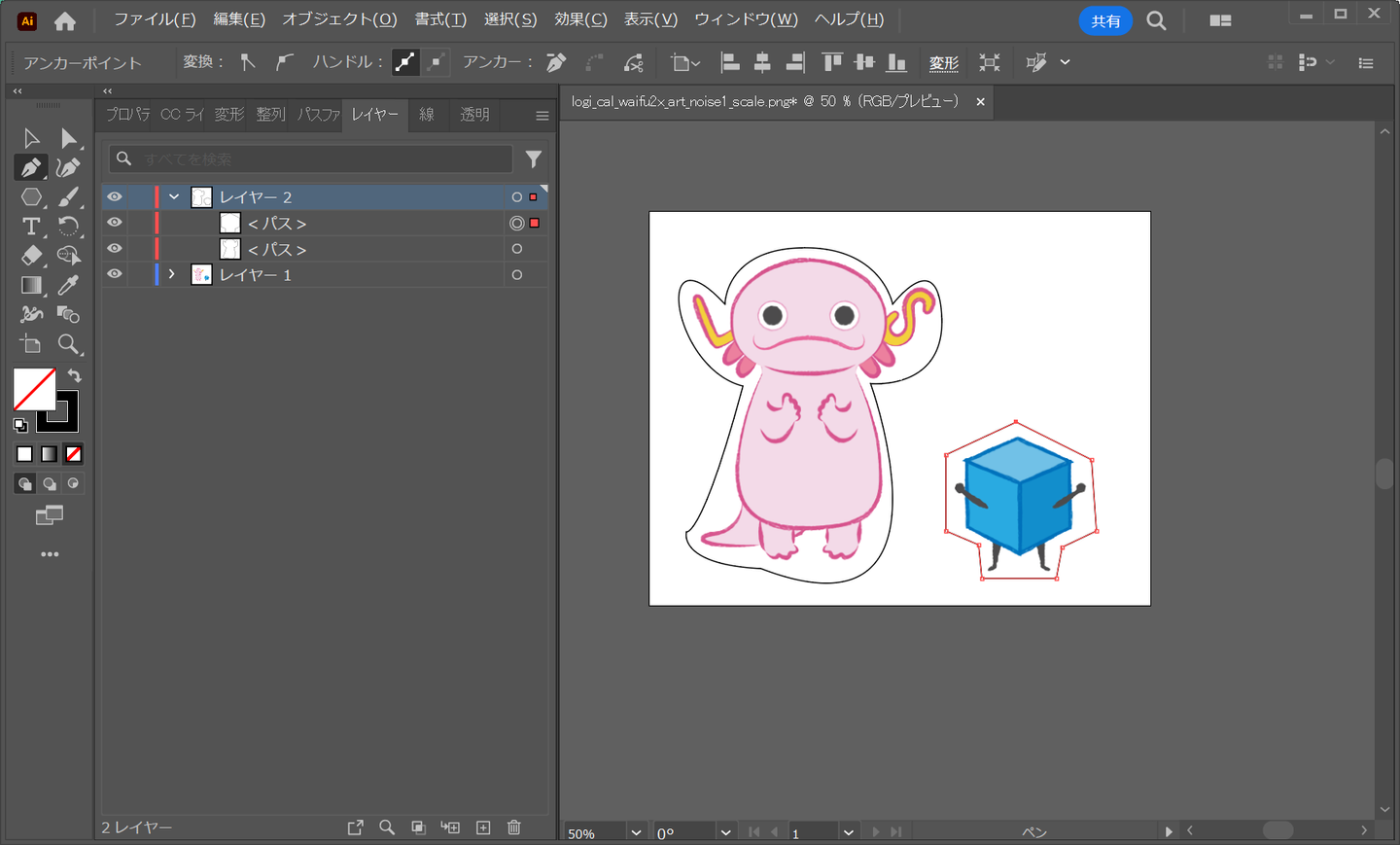
Task: Open the zoom level dropdown
Action: click(x=636, y=832)
